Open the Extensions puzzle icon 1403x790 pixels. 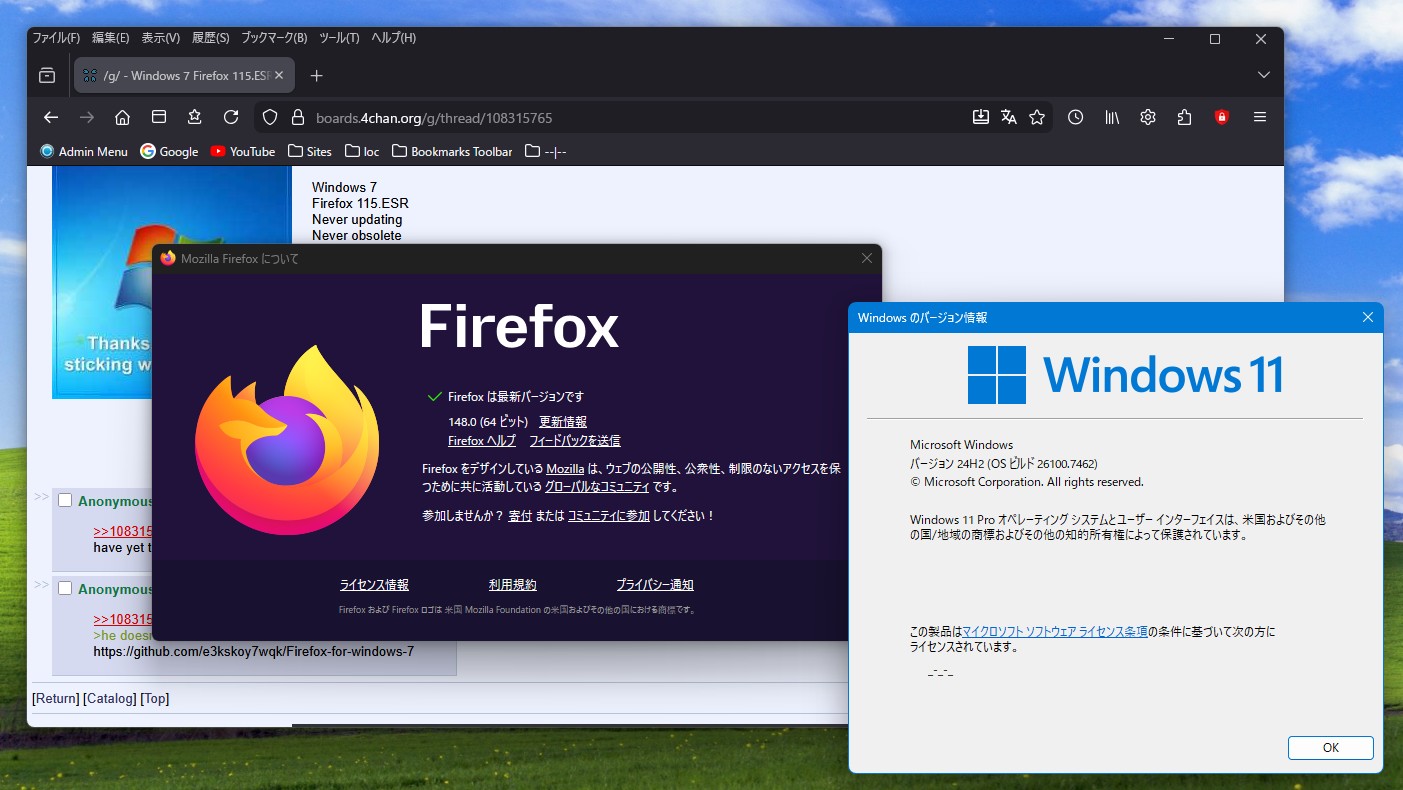pos(1184,117)
